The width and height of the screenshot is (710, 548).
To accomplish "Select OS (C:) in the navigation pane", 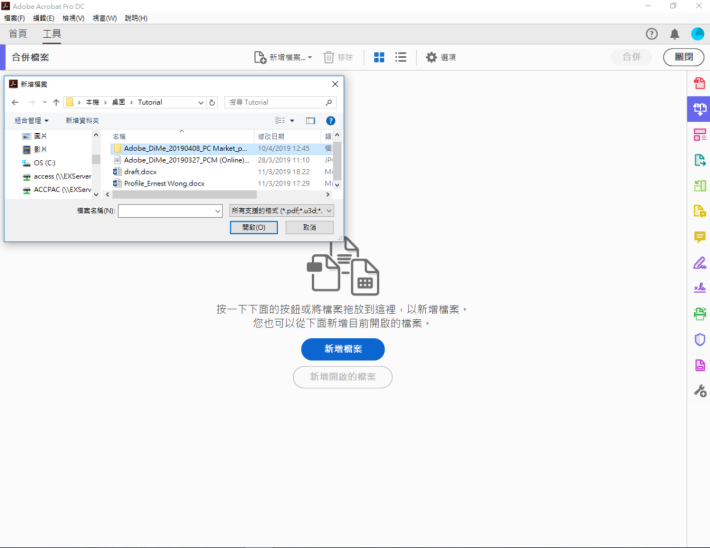I will coord(44,163).
